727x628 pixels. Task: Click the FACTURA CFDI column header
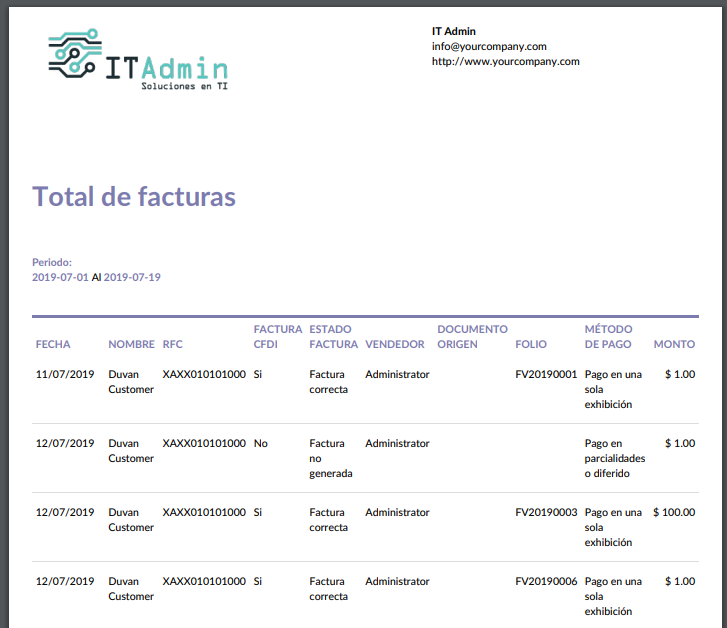[277, 336]
